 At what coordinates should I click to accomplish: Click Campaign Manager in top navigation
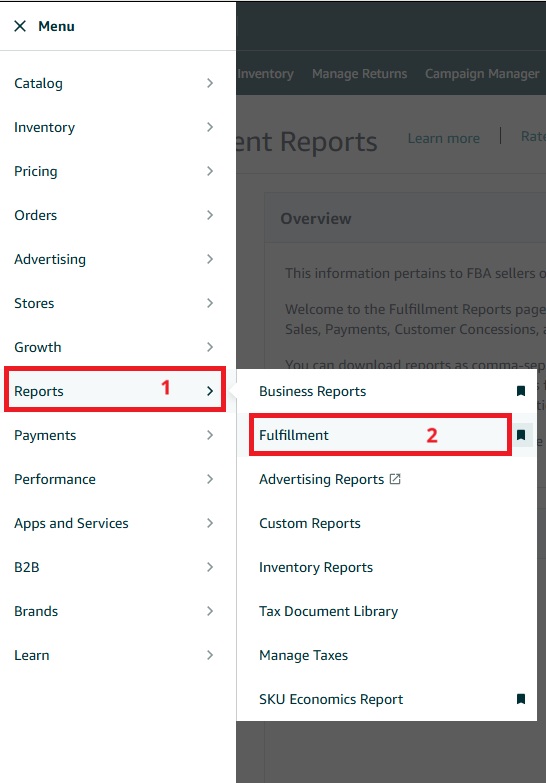click(482, 73)
